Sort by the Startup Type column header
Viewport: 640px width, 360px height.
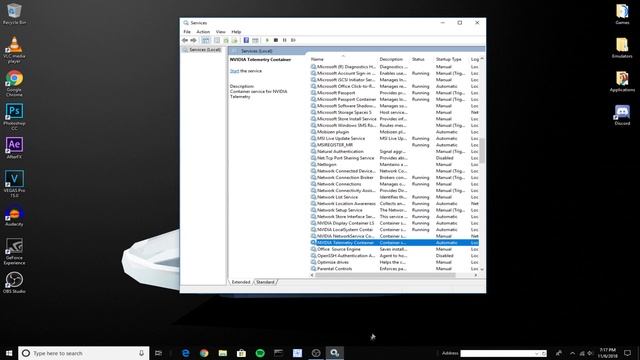click(x=448, y=59)
